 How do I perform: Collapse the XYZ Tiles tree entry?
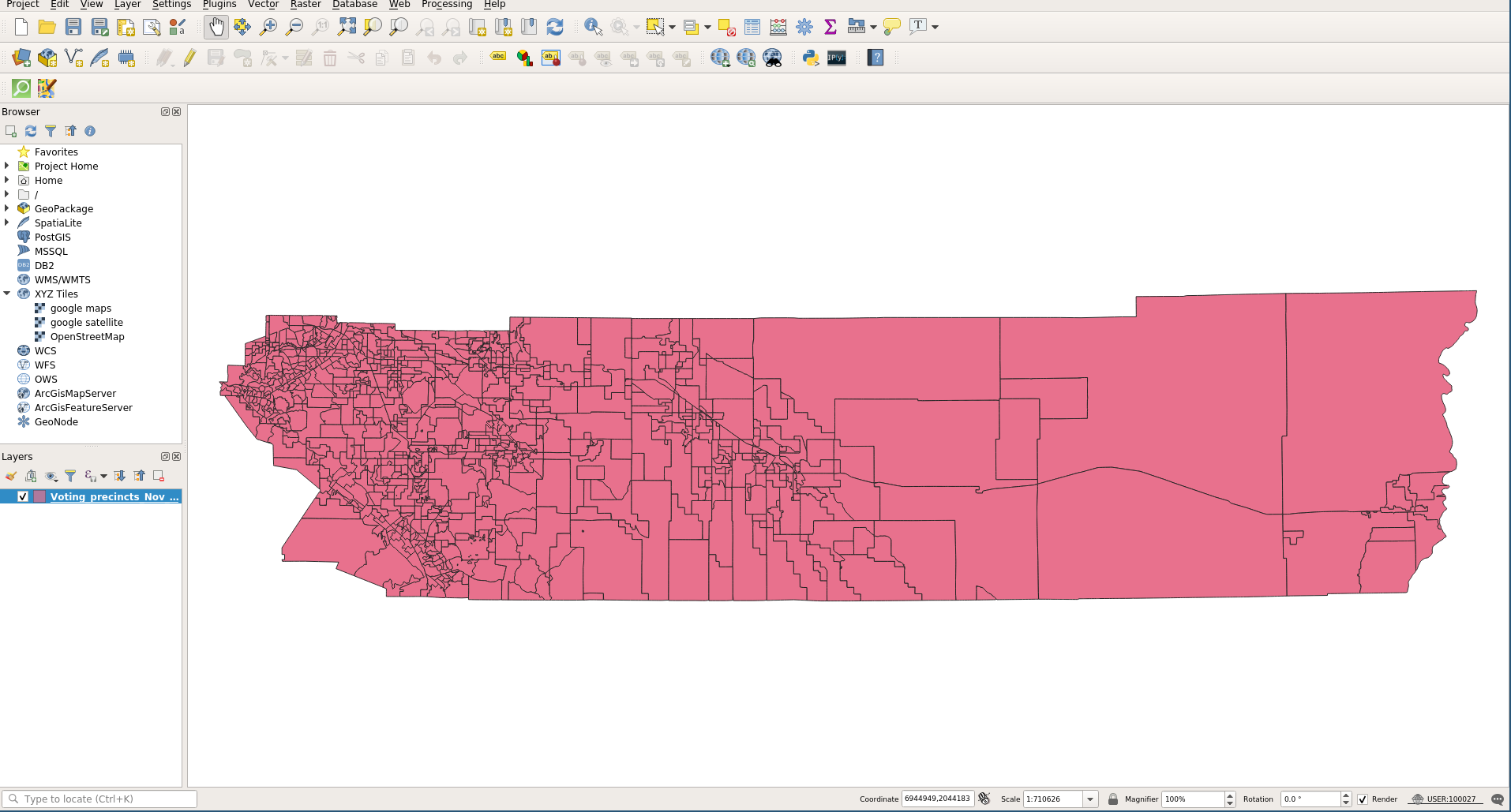coord(8,294)
